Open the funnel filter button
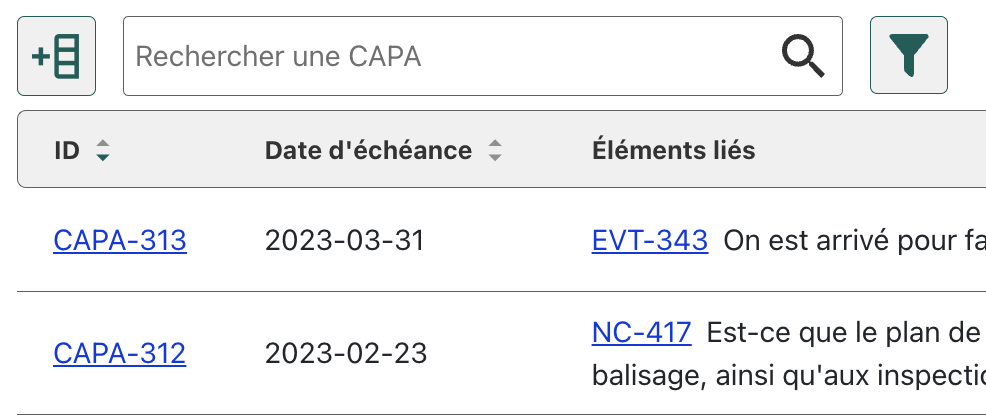 click(908, 56)
